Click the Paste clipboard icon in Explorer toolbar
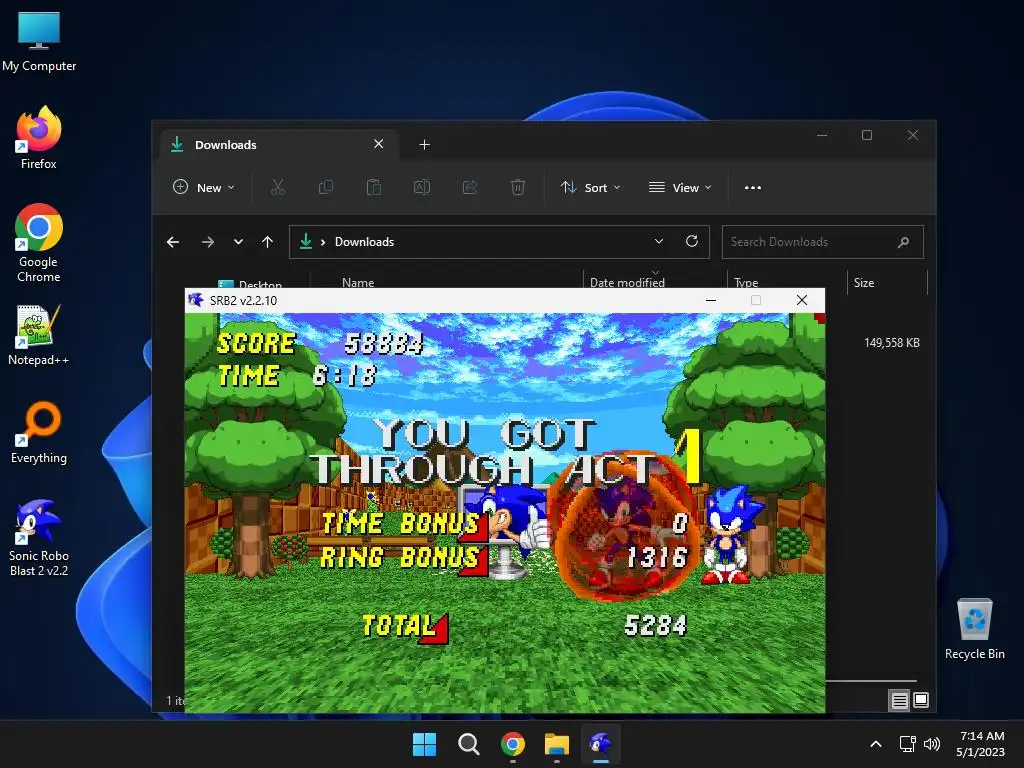The image size is (1024, 768). click(374, 187)
